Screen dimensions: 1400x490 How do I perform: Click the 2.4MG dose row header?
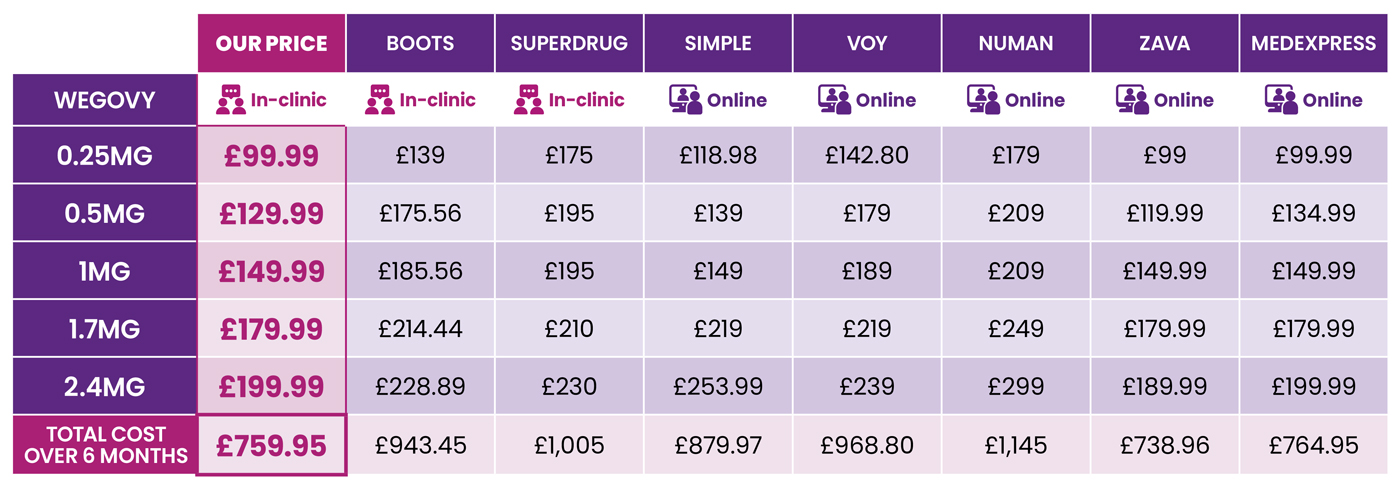click(x=104, y=385)
